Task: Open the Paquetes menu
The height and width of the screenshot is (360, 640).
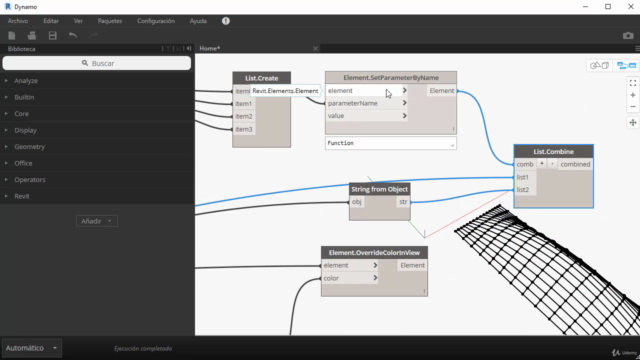Action: [110, 21]
